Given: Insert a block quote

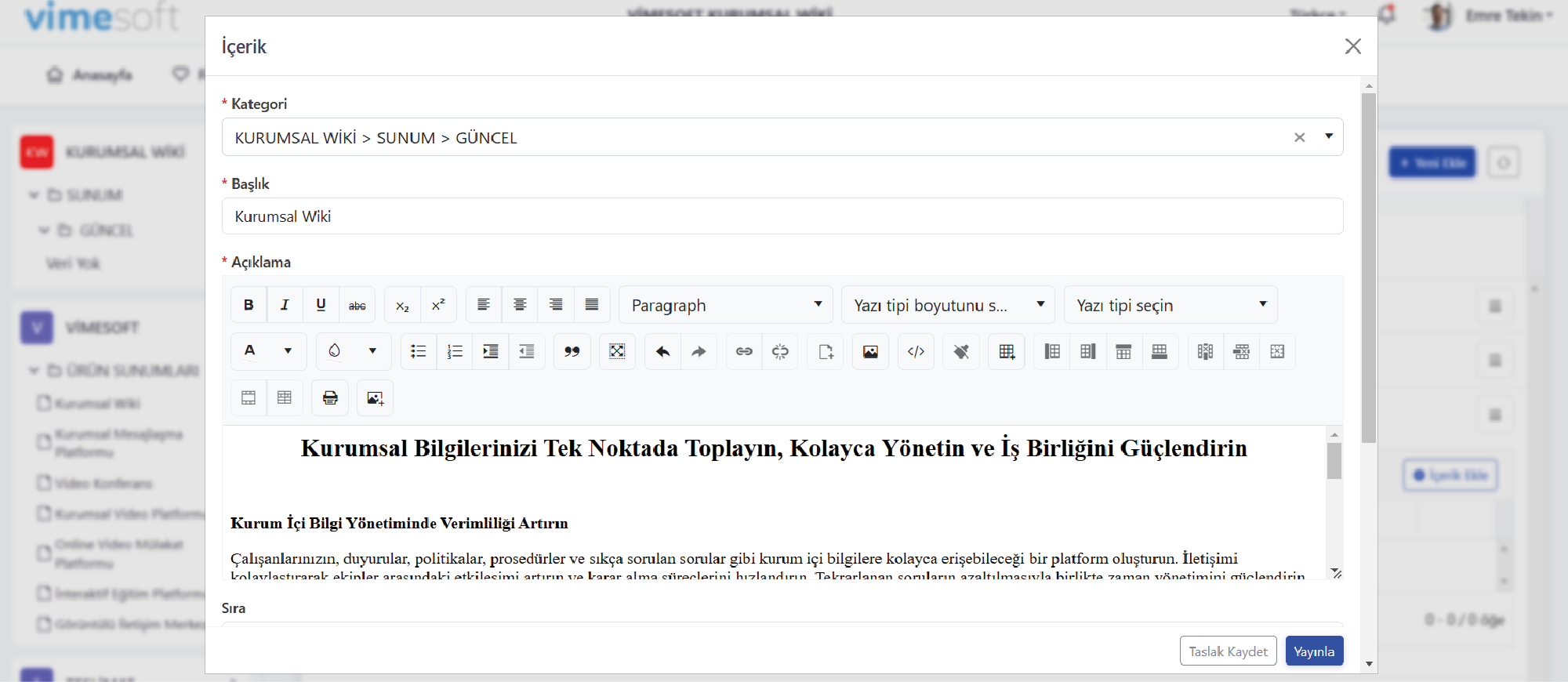Looking at the screenshot, I should (572, 351).
